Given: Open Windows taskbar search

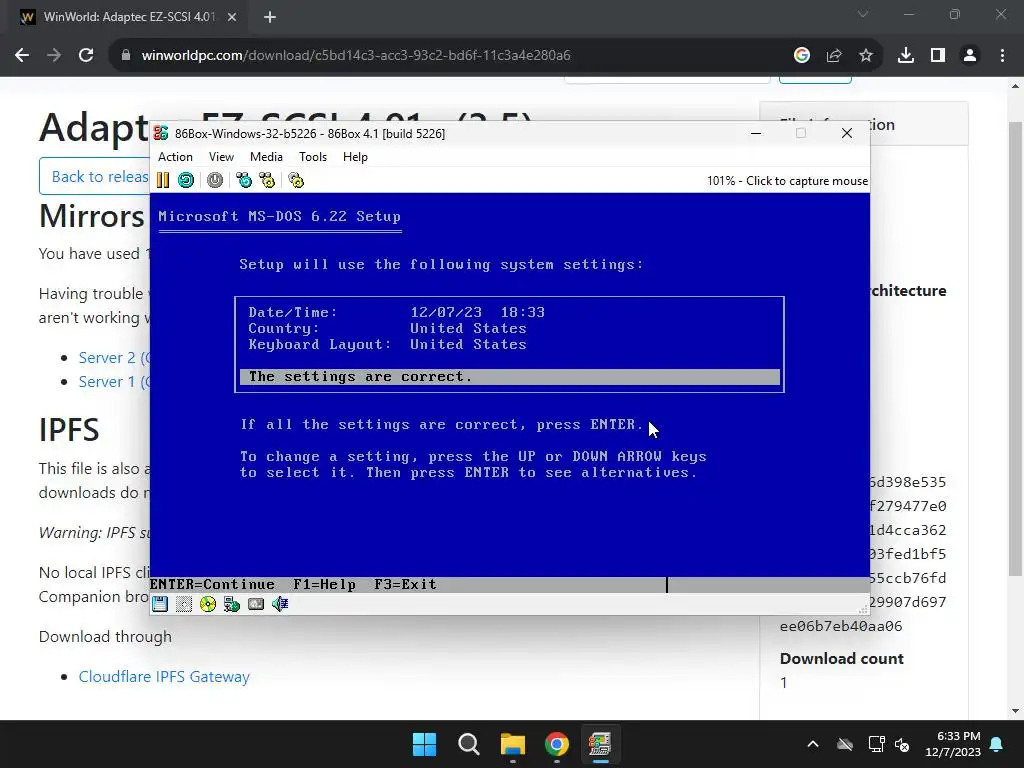Looking at the screenshot, I should click(468, 744).
